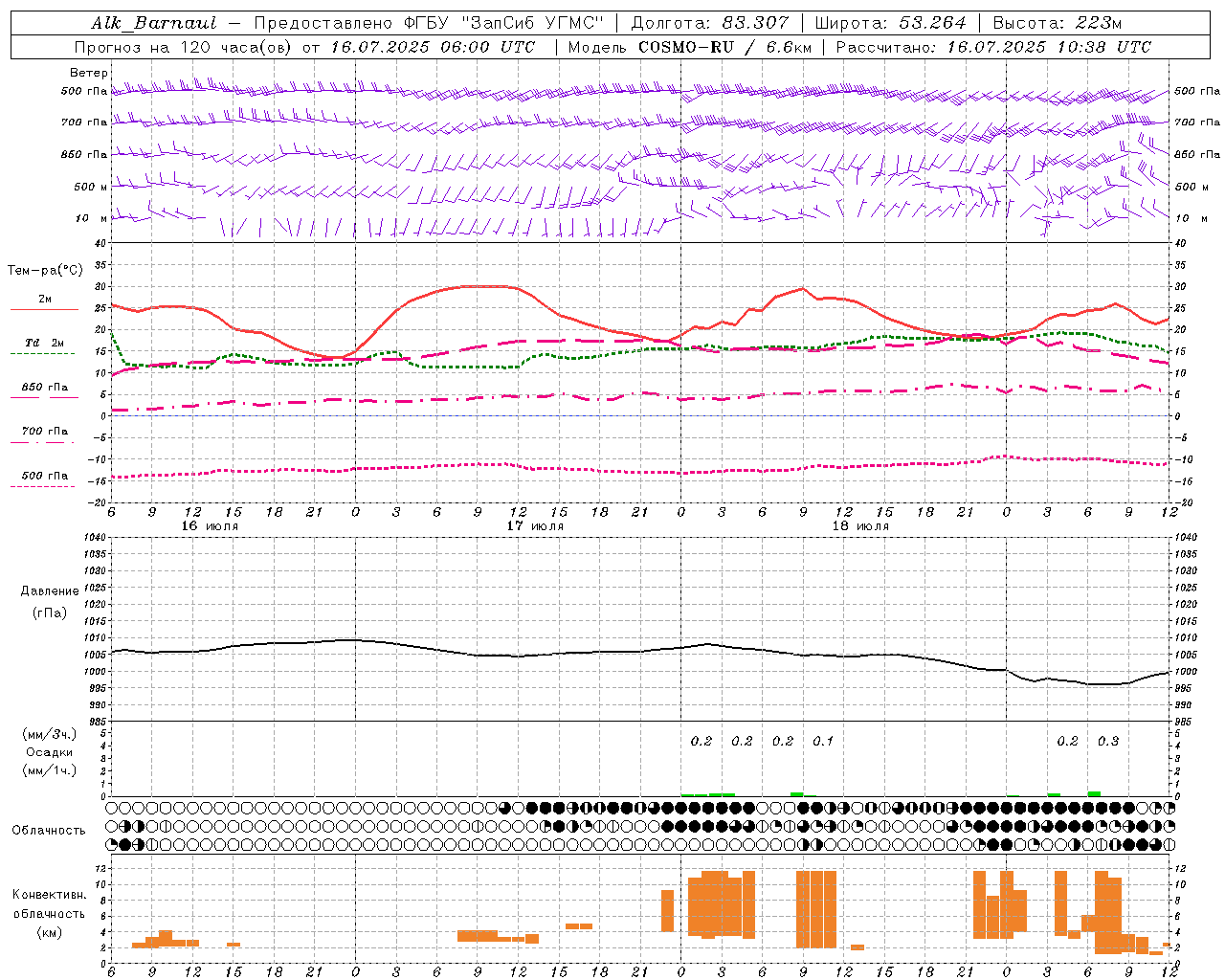This screenshot has width=1225, height=980.
Task: Click the 500 гПа label right of wind panel
Action: pyautogui.click(x=1197, y=91)
